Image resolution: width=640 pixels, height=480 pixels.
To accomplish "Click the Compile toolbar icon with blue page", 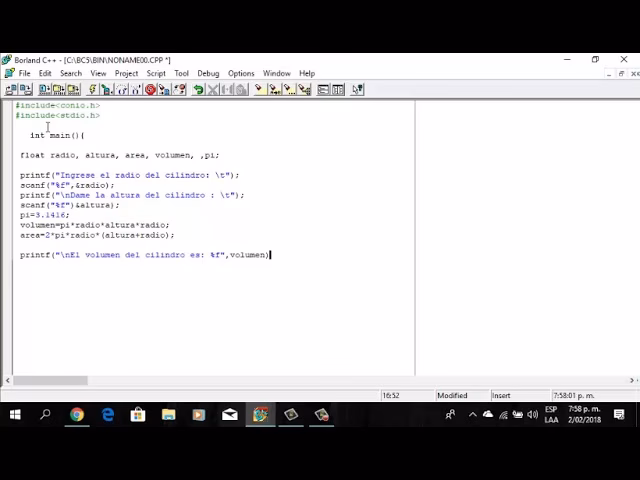I will click(x=45, y=89).
